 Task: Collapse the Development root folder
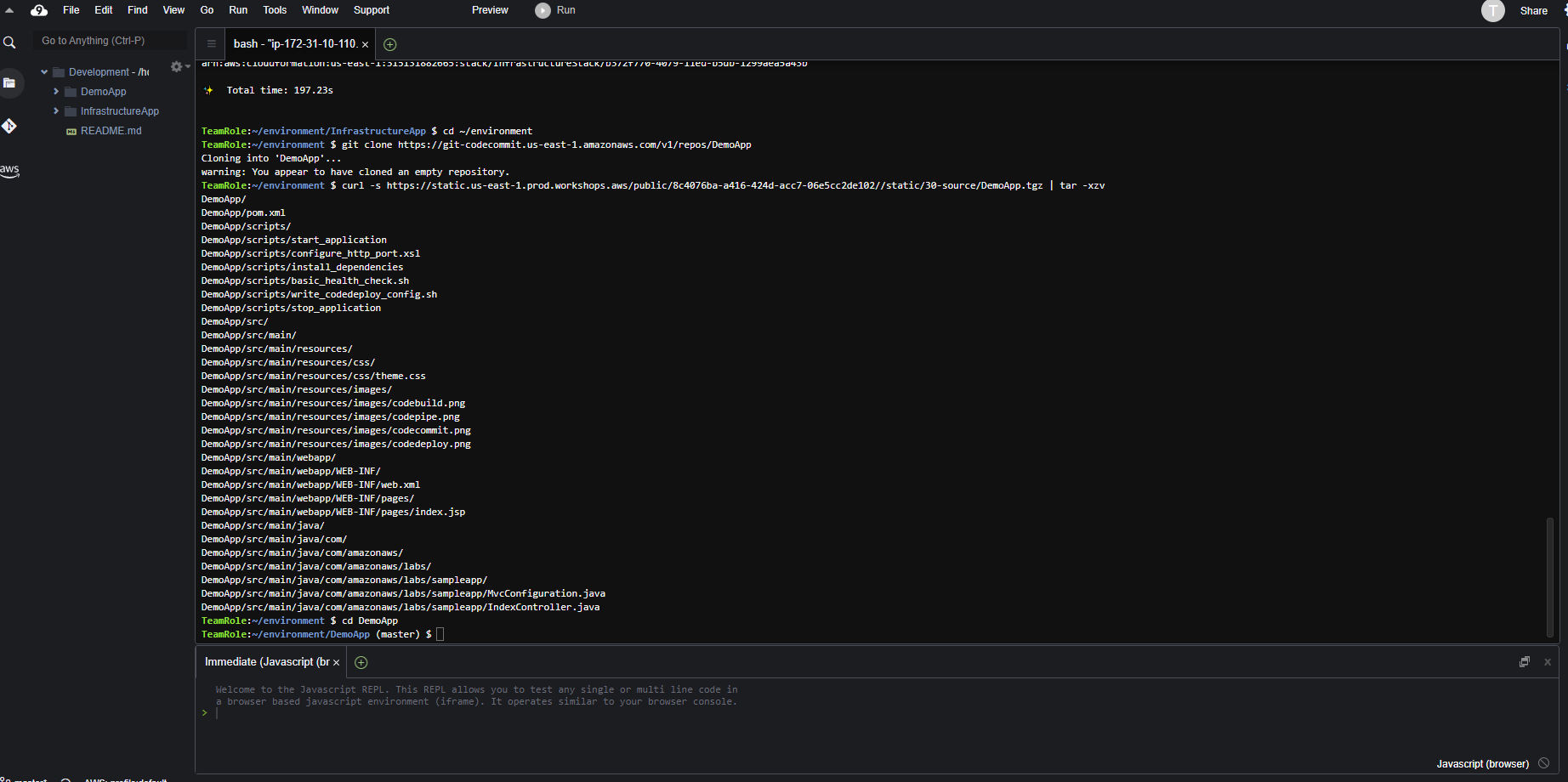44,72
